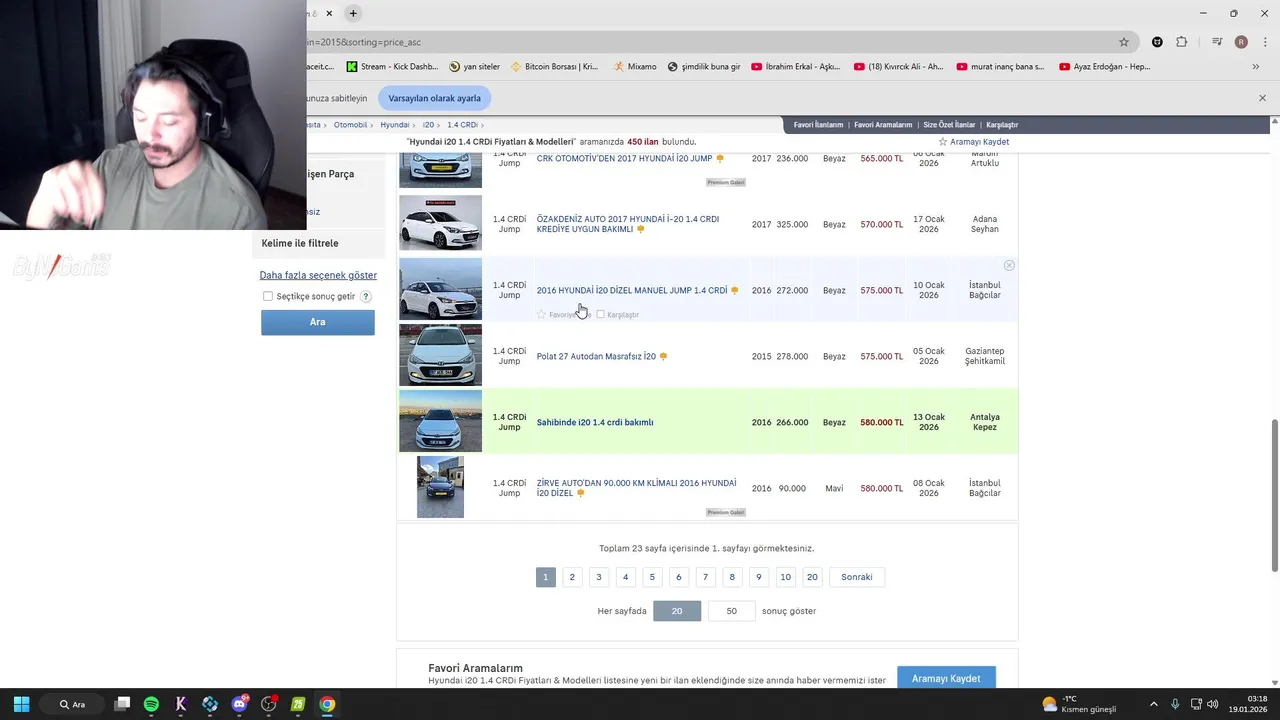Image resolution: width=1280 pixels, height=720 pixels.
Task: Show hidden system tray icons
Action: pyautogui.click(x=1153, y=704)
